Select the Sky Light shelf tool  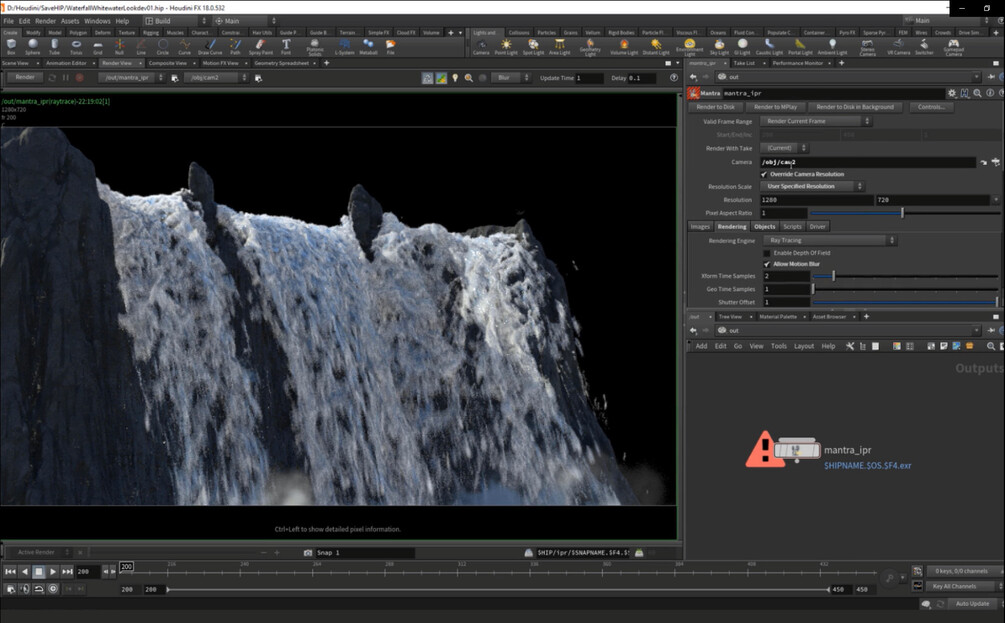[719, 46]
